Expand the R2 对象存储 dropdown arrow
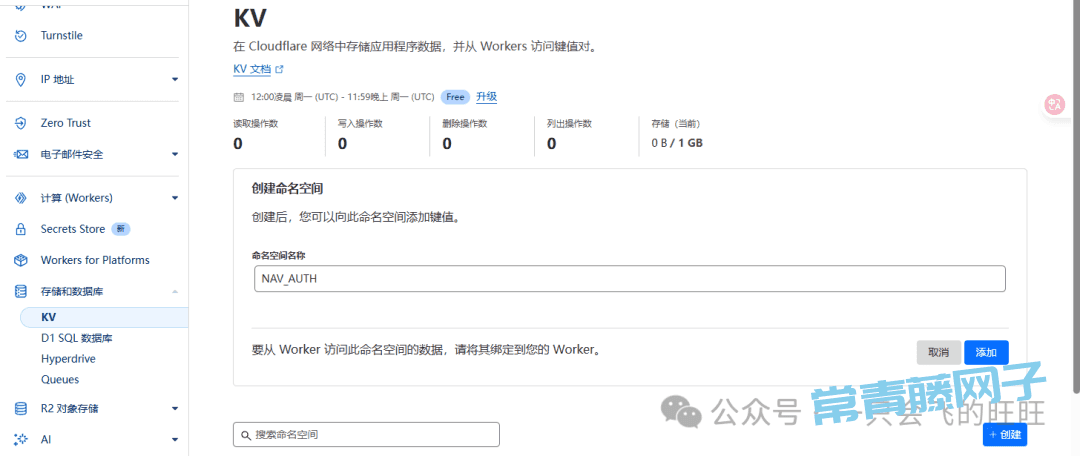1080x456 pixels. [x=175, y=408]
